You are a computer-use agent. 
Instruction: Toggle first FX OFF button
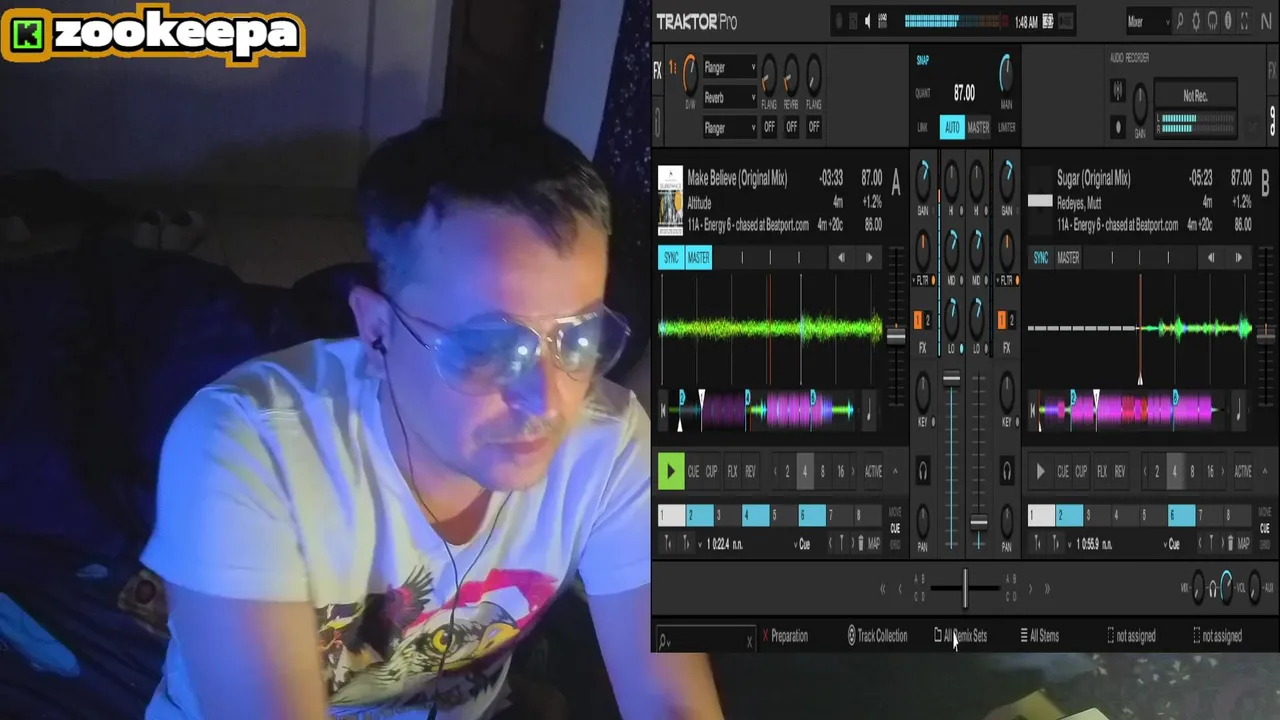tap(769, 127)
